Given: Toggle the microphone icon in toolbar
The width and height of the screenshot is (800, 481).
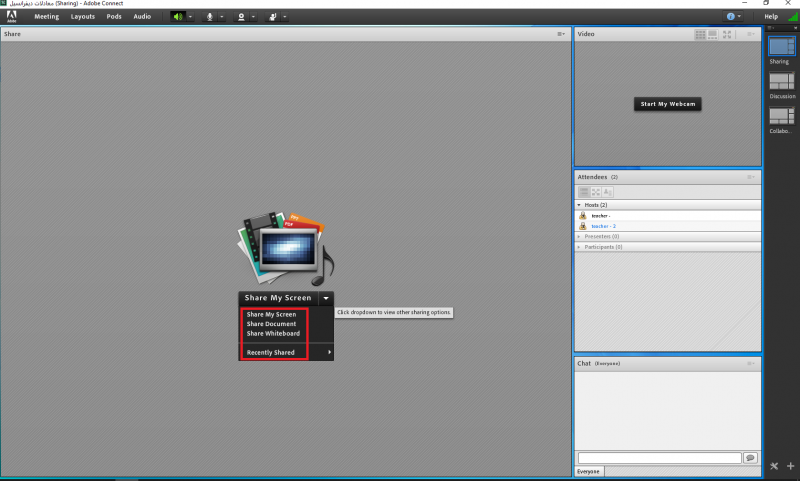Looking at the screenshot, I should pos(210,17).
